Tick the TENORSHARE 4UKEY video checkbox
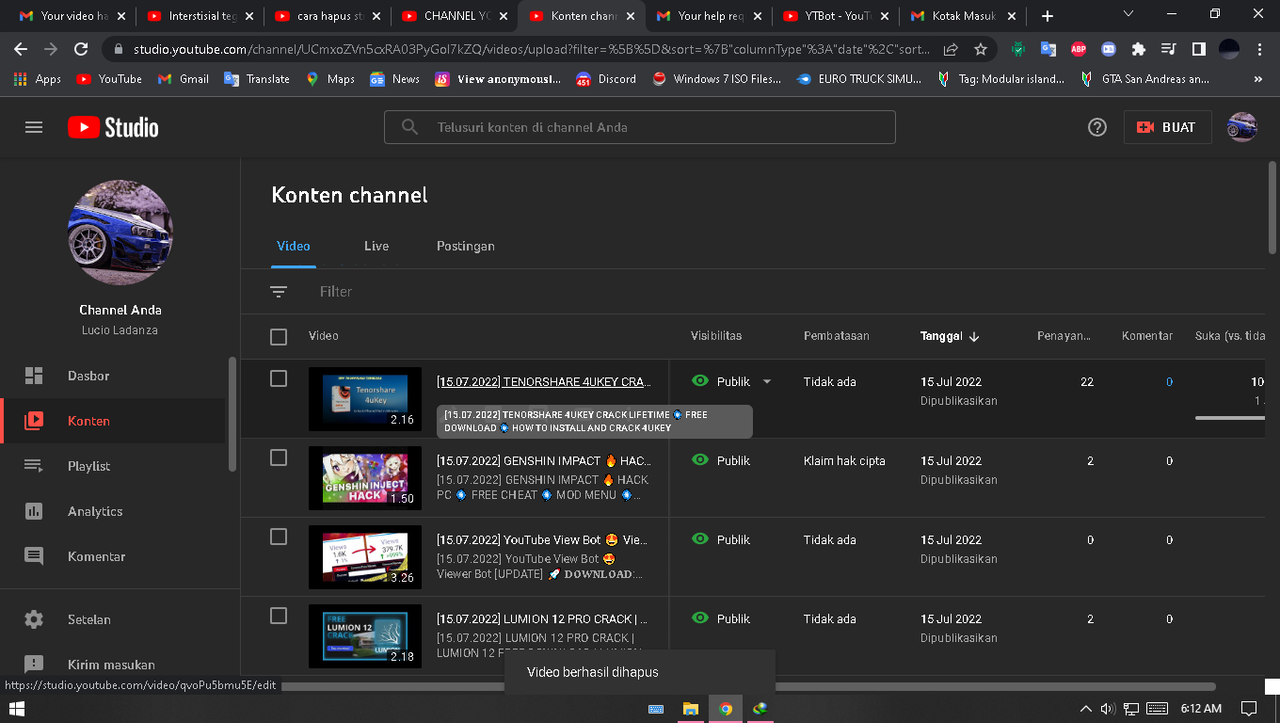This screenshot has height=723, width=1280. [279, 379]
